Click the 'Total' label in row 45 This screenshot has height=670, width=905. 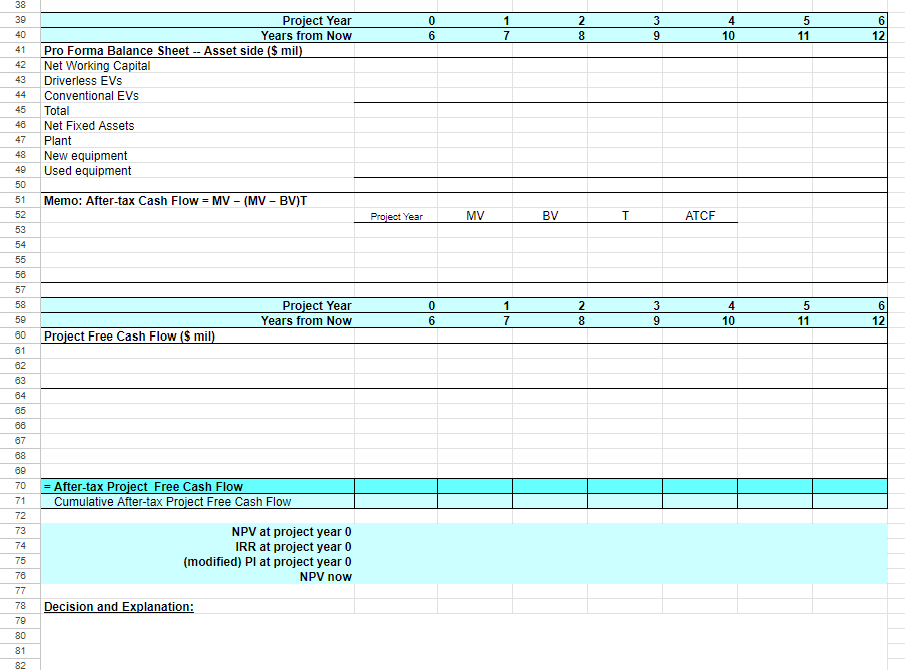[x=57, y=111]
